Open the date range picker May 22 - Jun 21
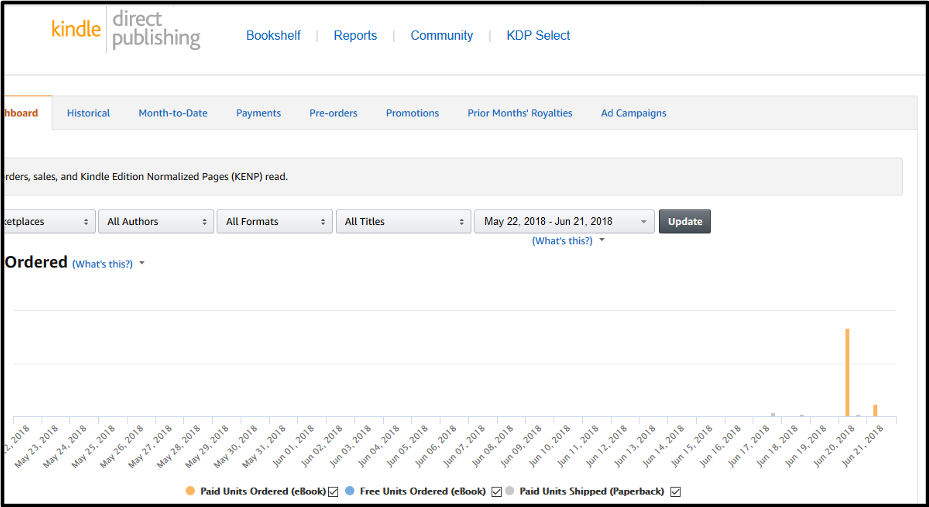Screen dimensions: 929x507 [564, 222]
